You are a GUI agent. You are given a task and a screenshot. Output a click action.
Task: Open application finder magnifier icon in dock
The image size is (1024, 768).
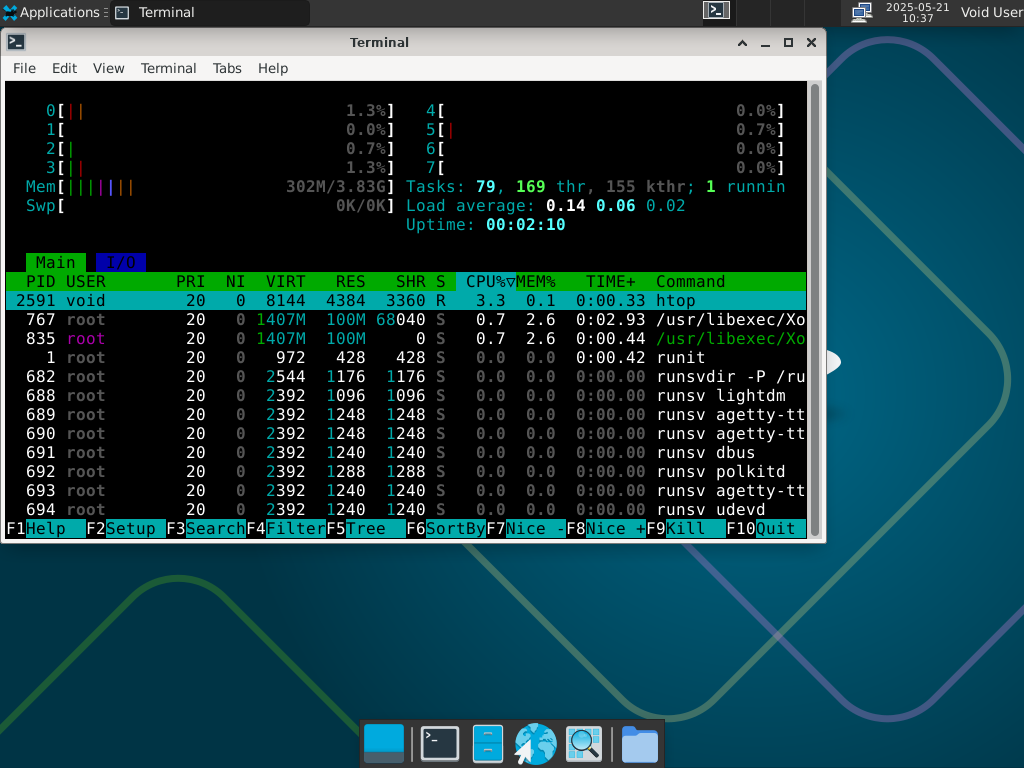pos(583,744)
